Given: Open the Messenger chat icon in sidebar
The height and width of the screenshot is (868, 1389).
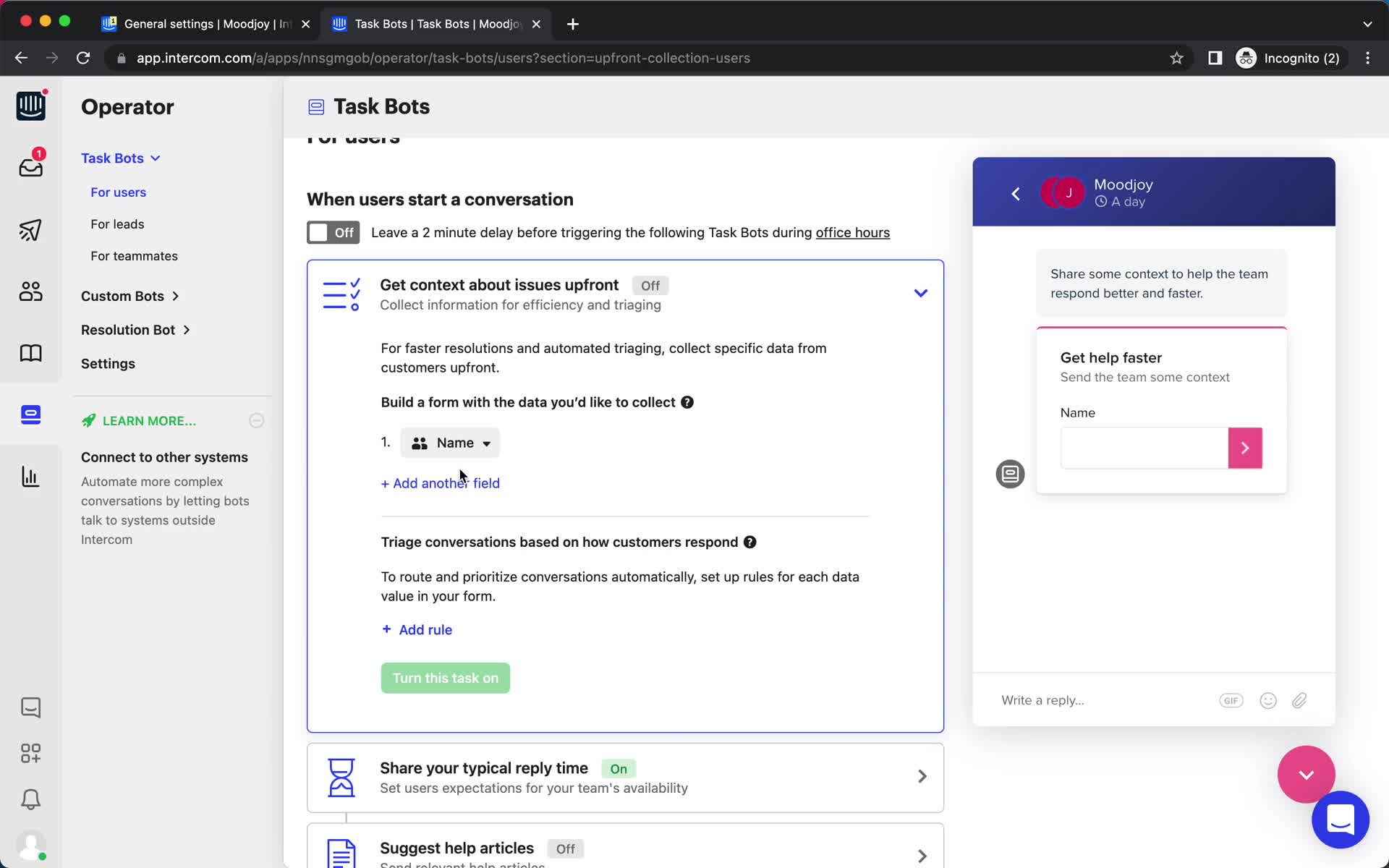Looking at the screenshot, I should [30, 707].
